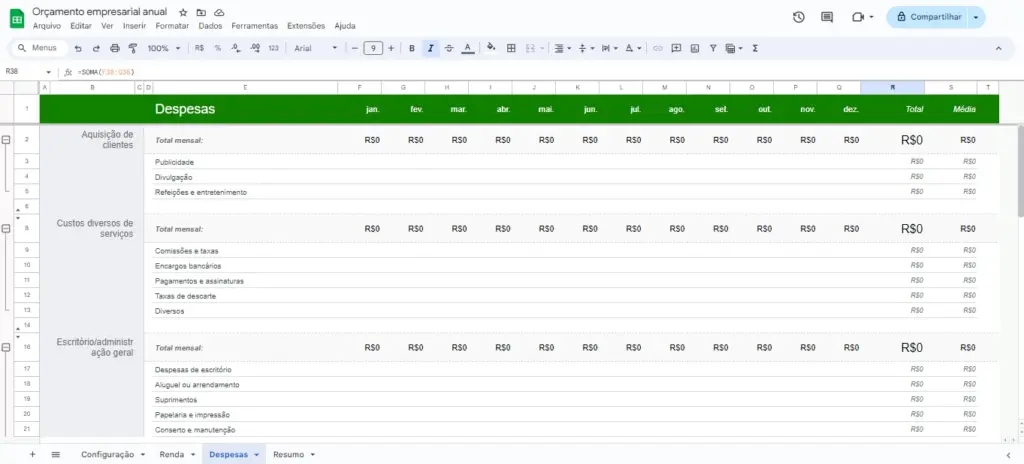Edit the font size field
The height and width of the screenshot is (464, 1024).
point(373,48)
